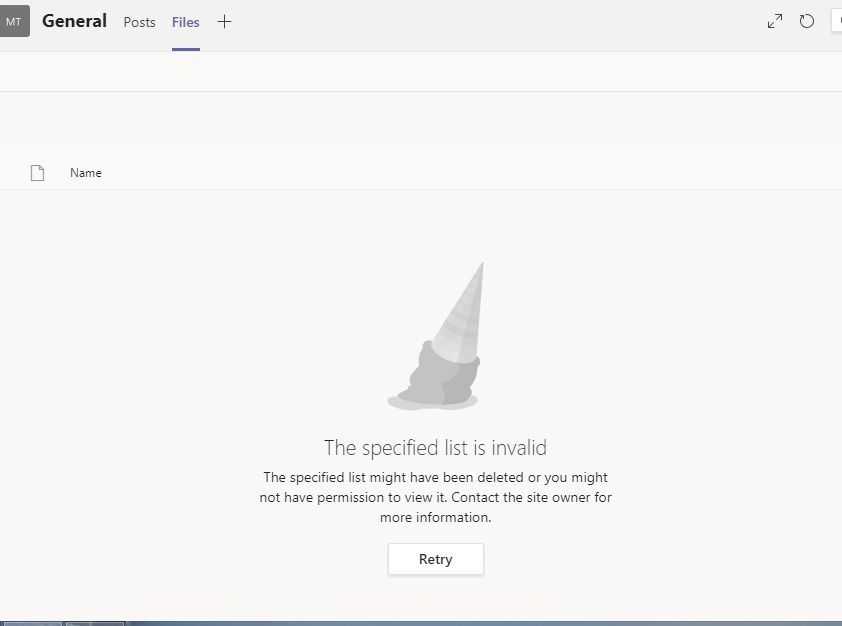Click the file type column icon
This screenshot has height=626, width=842.
[38, 173]
